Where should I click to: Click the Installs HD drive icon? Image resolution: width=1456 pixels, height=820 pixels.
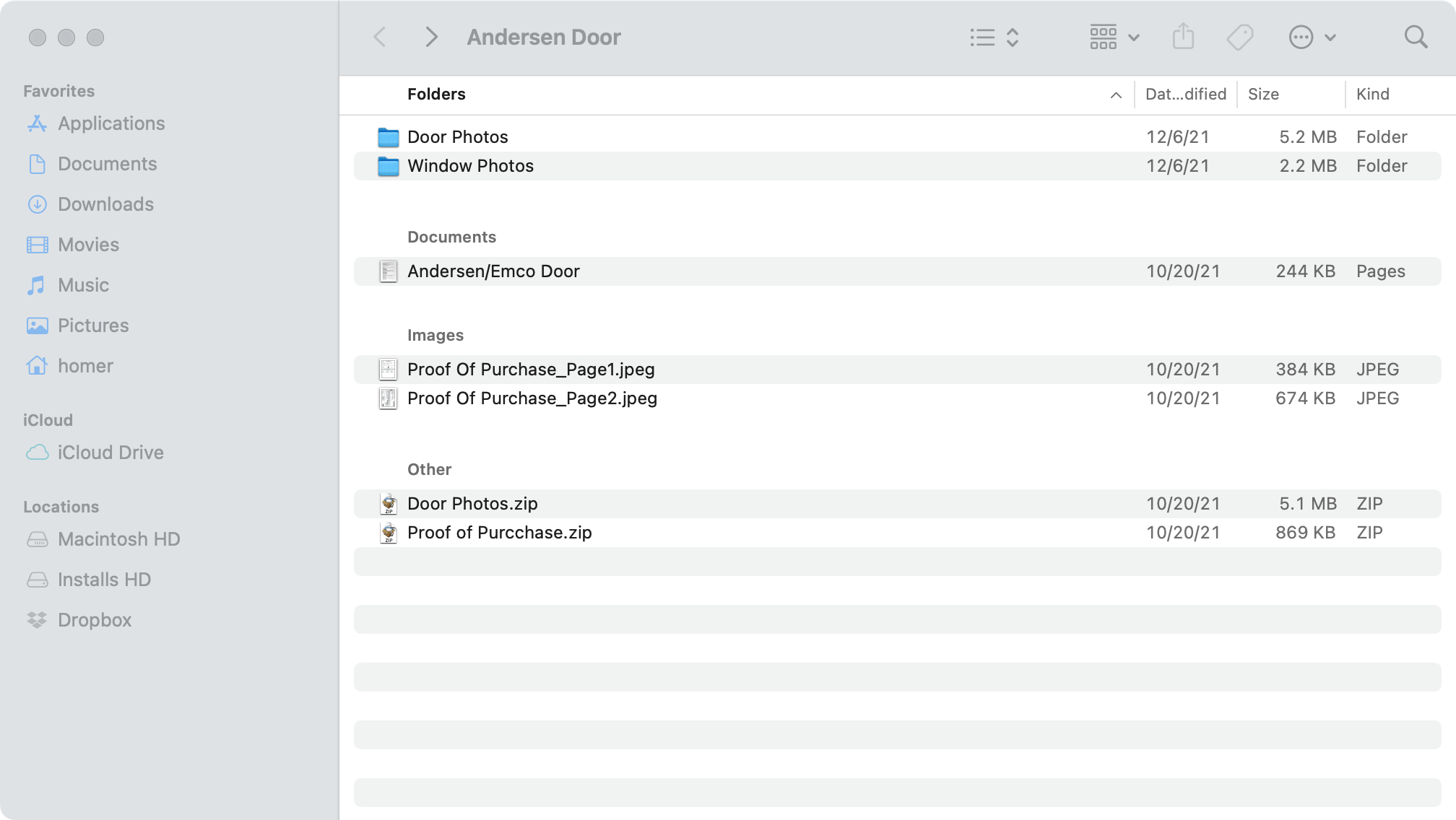pos(38,580)
